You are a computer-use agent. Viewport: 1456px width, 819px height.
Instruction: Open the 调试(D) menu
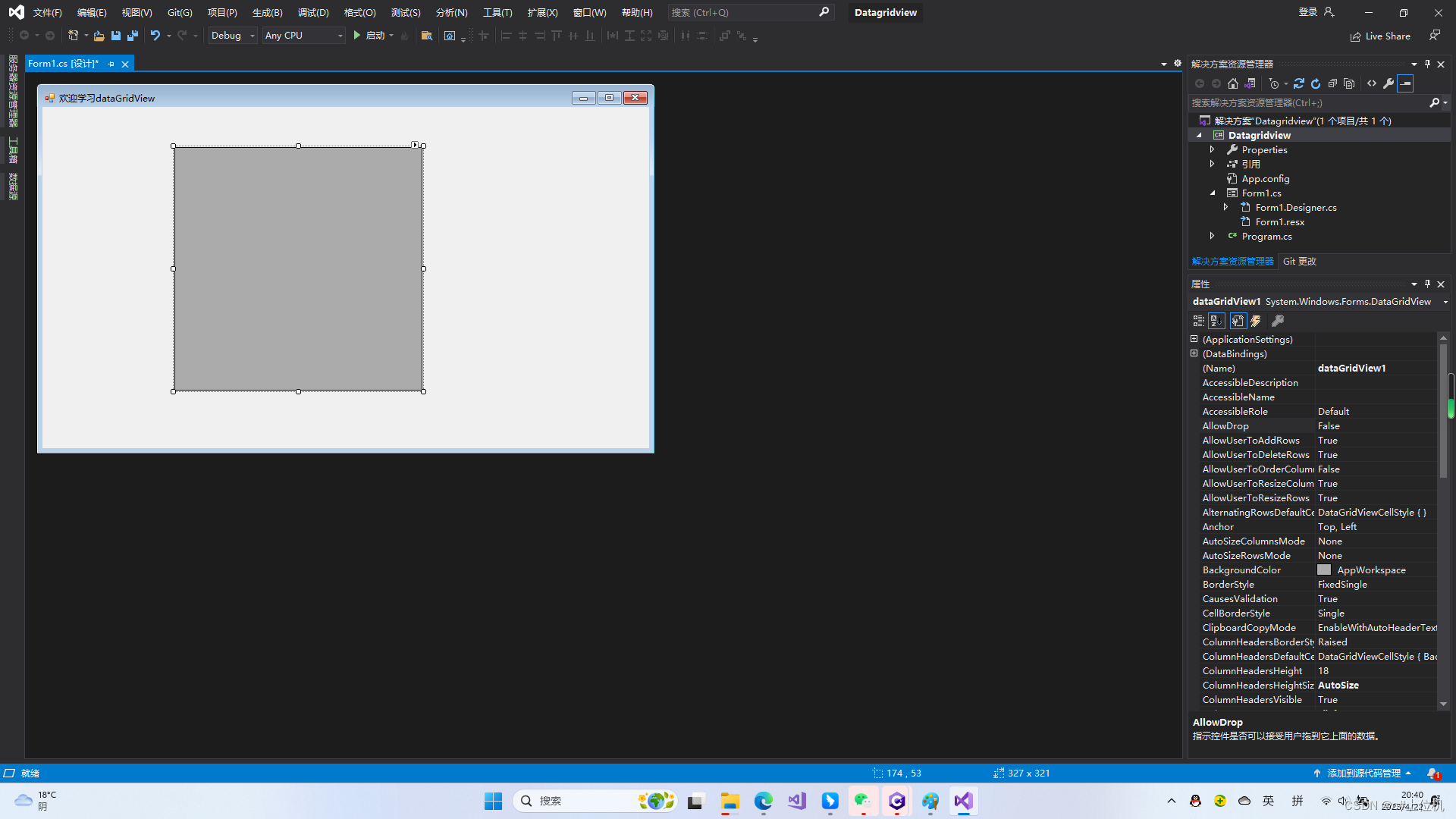point(313,12)
